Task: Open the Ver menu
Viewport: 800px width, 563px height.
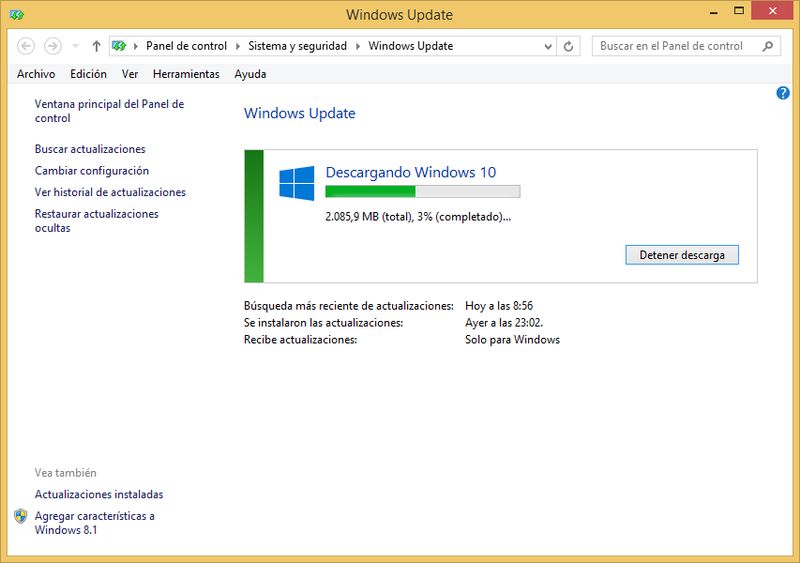Action: (x=130, y=74)
